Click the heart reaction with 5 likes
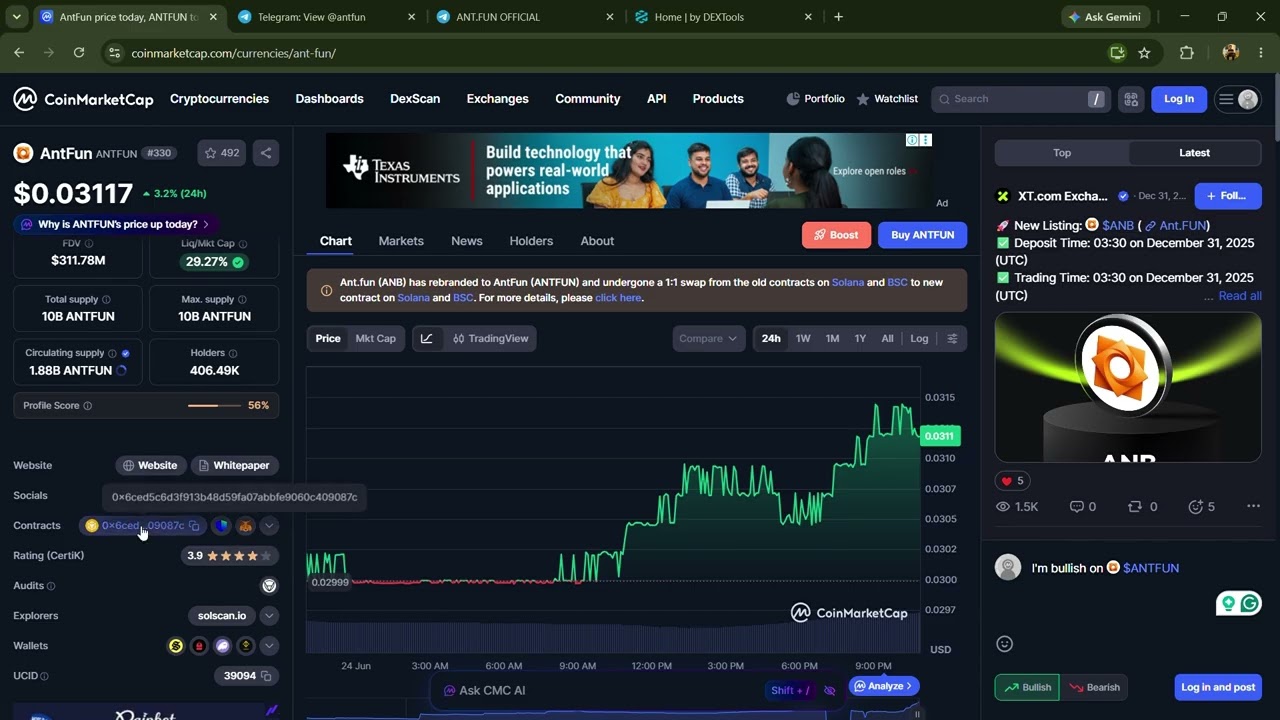The height and width of the screenshot is (720, 1280). click(1013, 481)
